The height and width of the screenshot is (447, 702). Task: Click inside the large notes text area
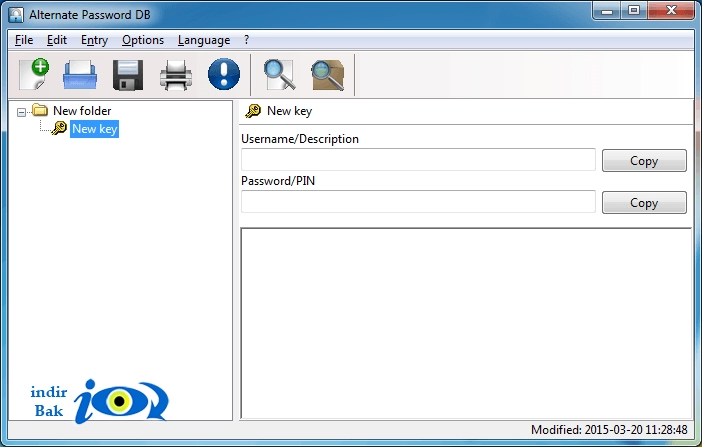(x=466, y=323)
